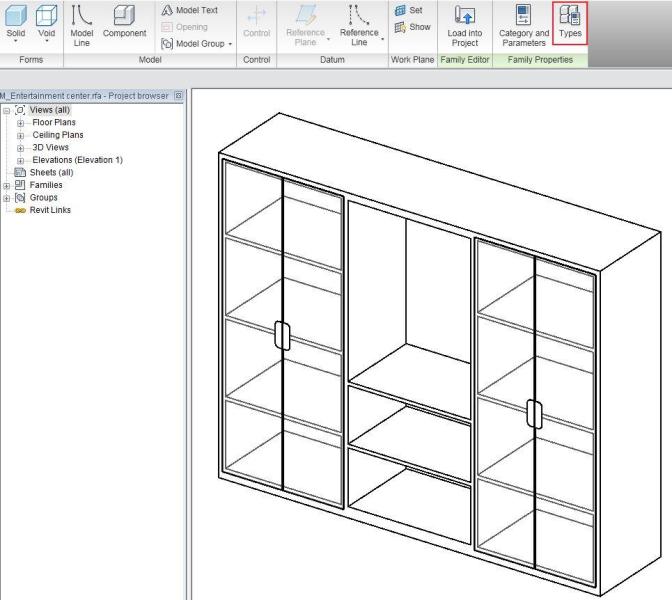Viewport: 672px width, 600px height.
Task: Open the Void dropdown arrow
Action: tap(46, 42)
